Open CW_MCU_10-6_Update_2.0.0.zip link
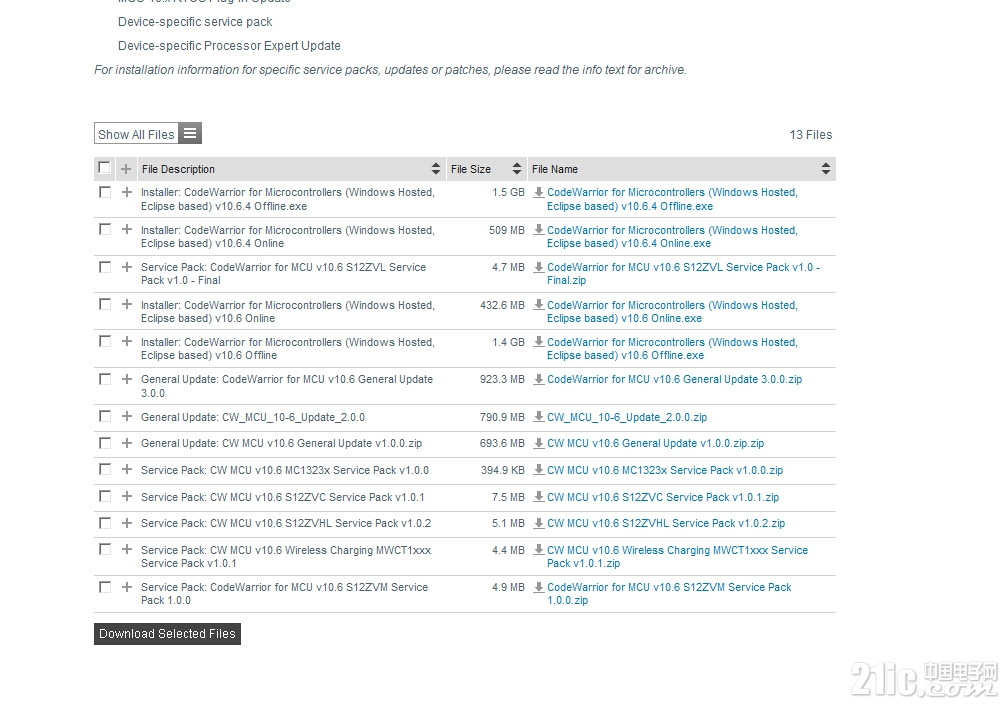Viewport: 1005px width, 705px height. click(x=627, y=417)
